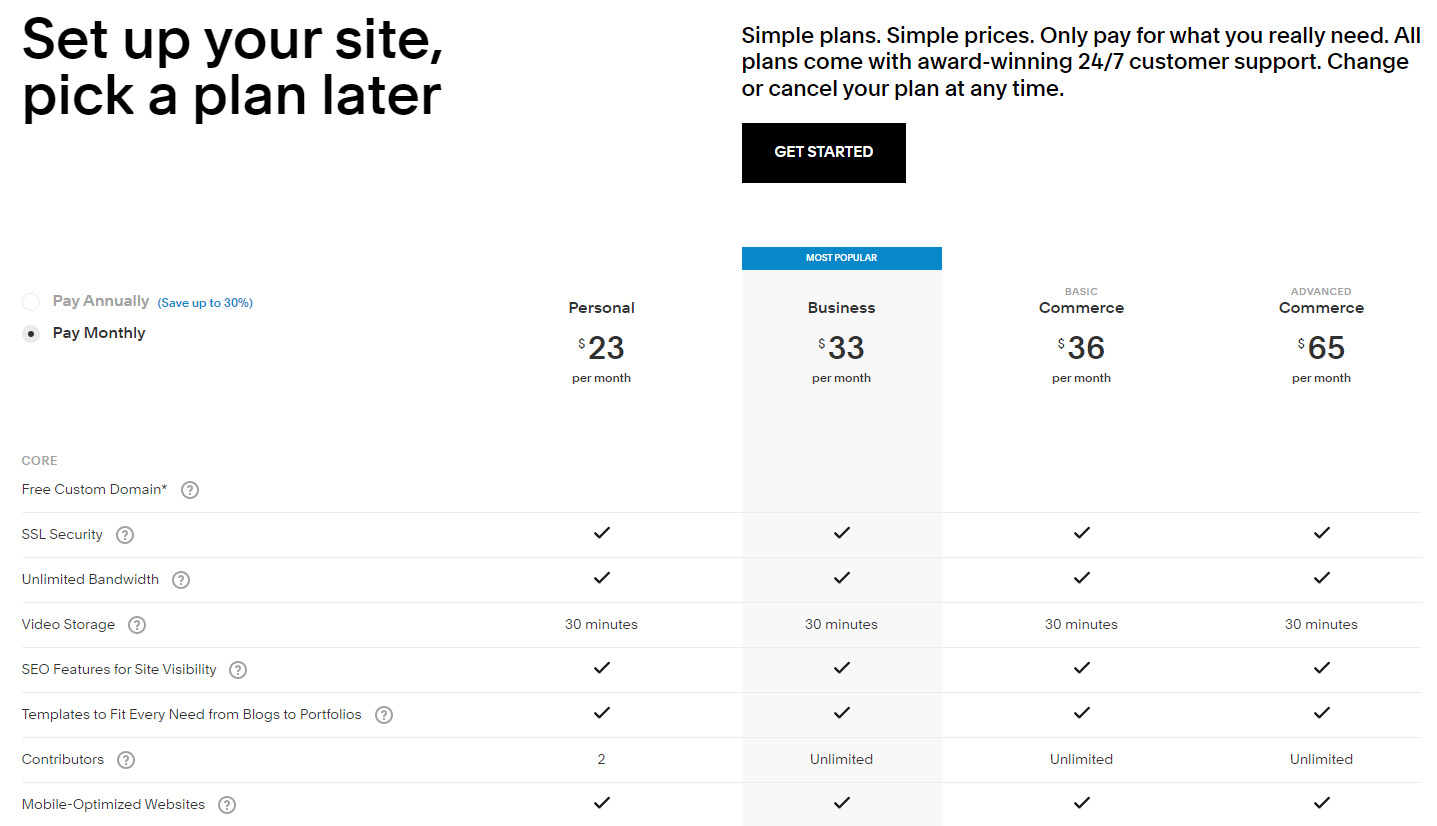Viewport: 1437px width, 826px height.
Task: Choose the Advanced Commerce plan heading
Action: click(x=1321, y=308)
